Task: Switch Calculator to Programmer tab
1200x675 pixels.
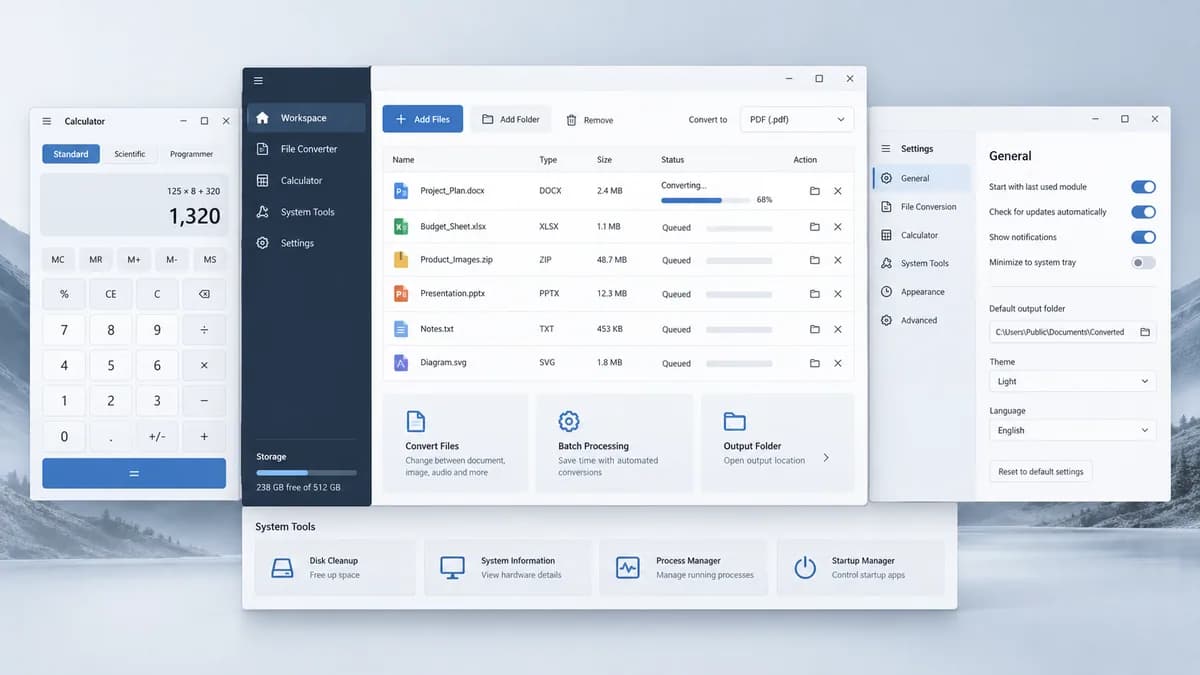Action: click(x=192, y=154)
